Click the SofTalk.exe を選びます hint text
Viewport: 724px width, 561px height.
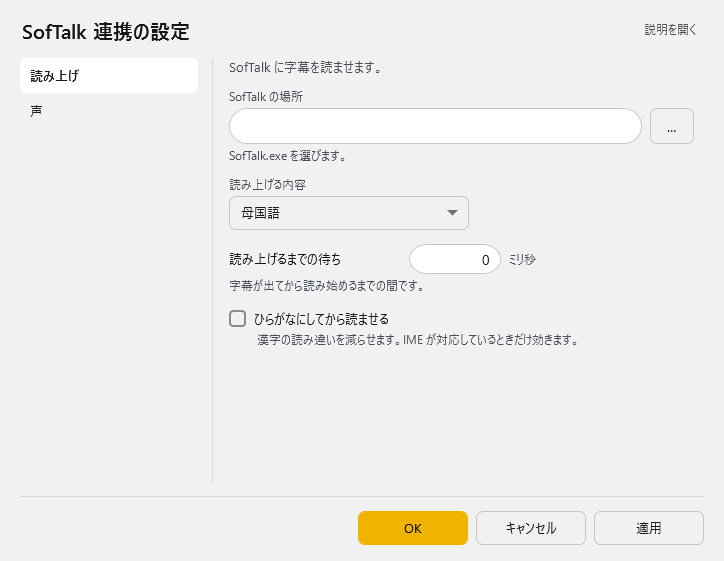tap(288, 156)
